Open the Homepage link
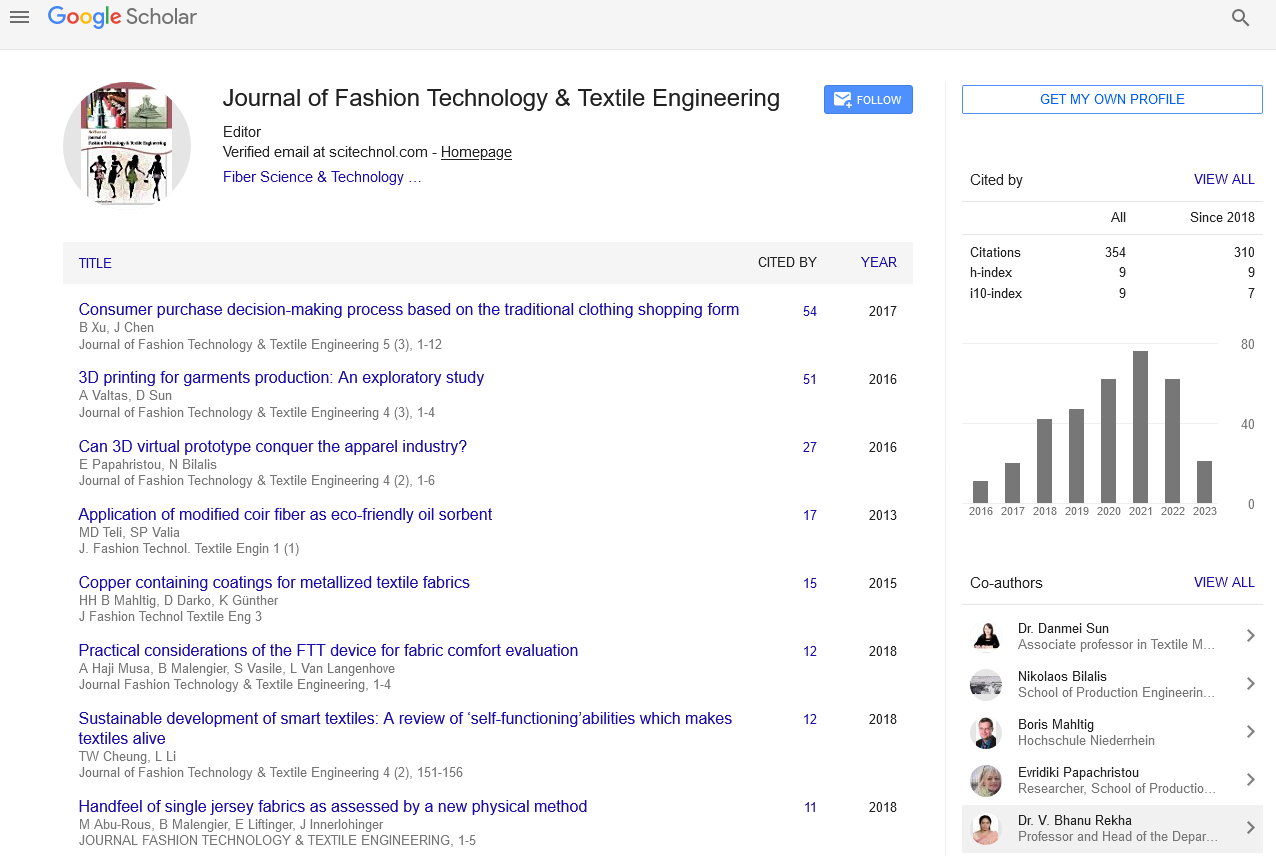The width and height of the screenshot is (1276, 856). pos(476,153)
